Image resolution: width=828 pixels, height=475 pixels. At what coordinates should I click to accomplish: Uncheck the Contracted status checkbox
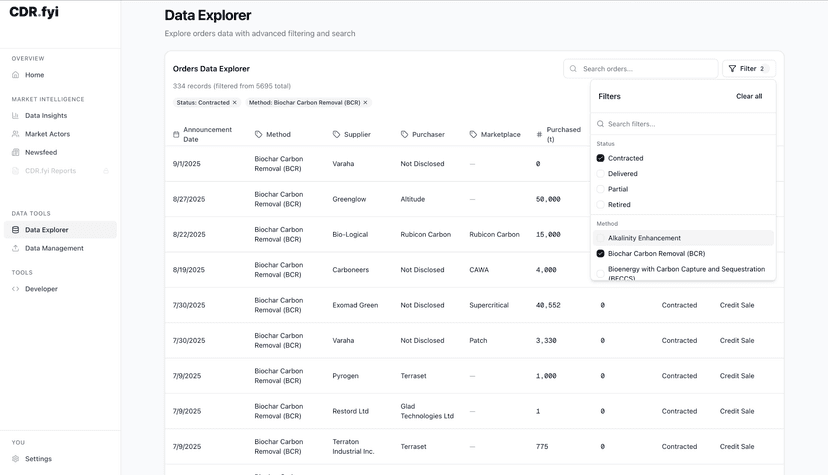click(x=600, y=158)
